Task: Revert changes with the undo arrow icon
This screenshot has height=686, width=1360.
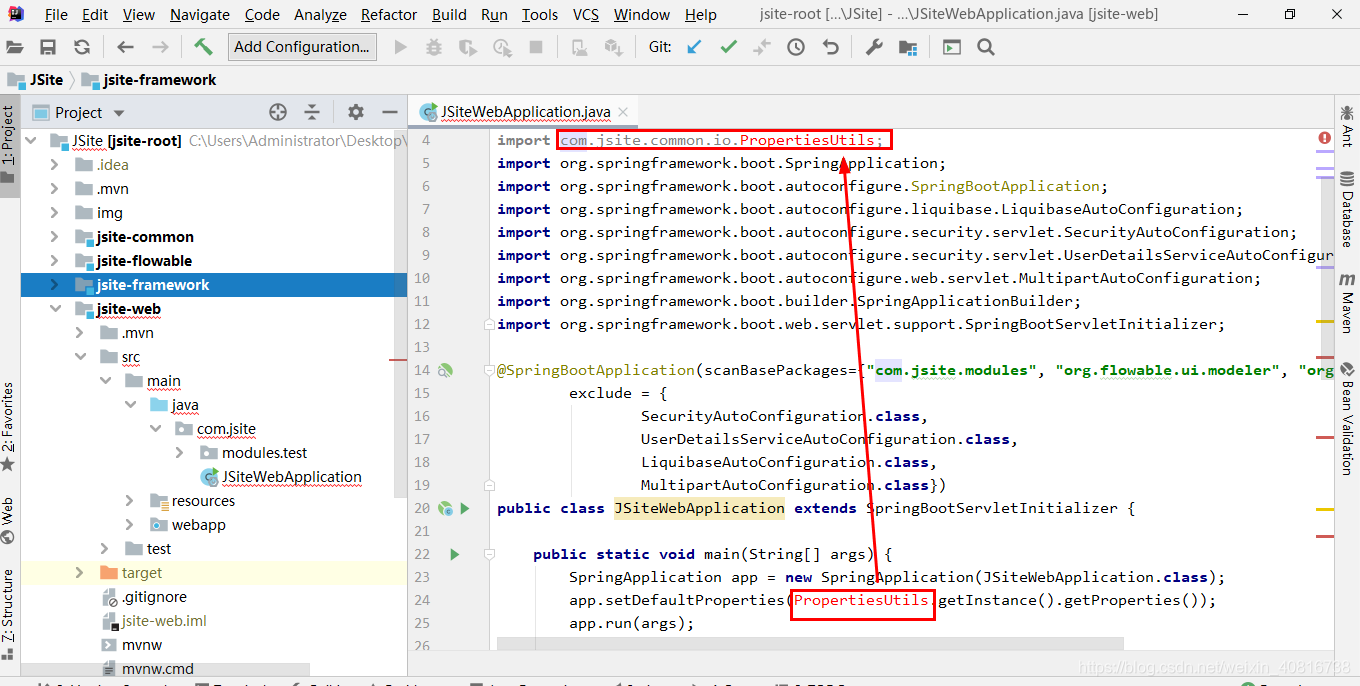Action: click(830, 47)
